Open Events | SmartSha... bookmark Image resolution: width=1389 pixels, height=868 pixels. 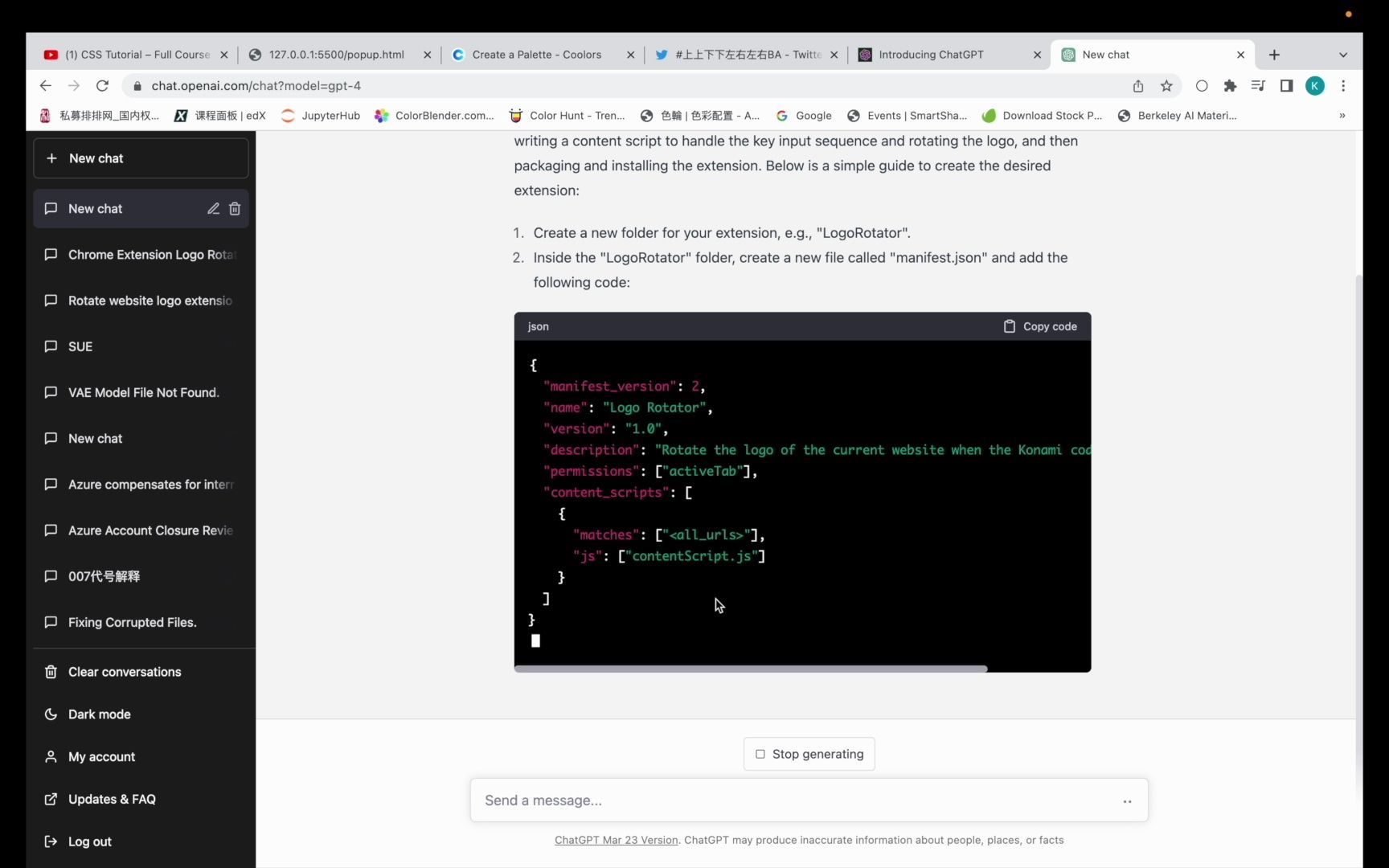(908, 116)
